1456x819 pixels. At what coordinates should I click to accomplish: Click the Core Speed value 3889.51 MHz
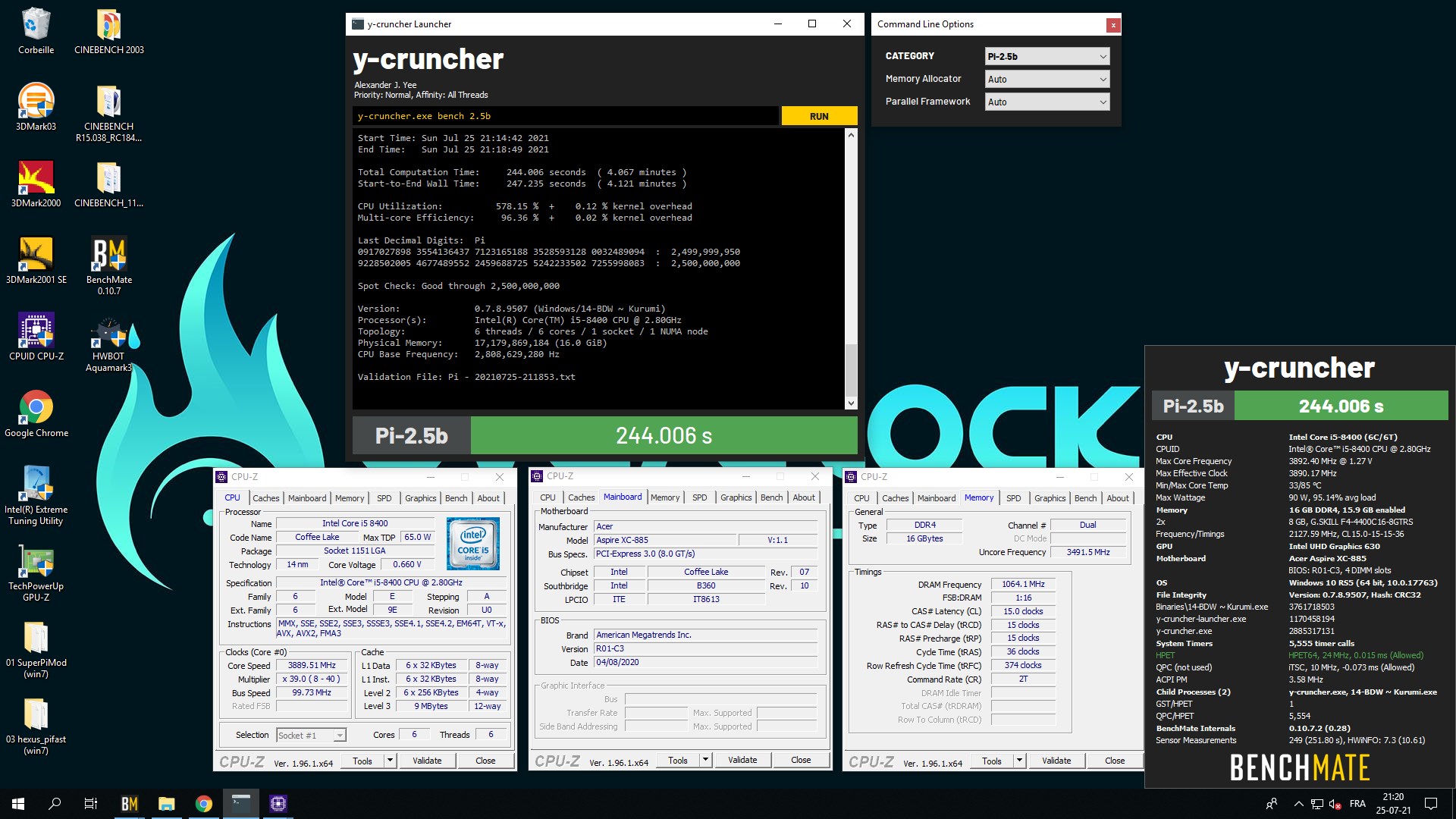pyautogui.click(x=312, y=665)
